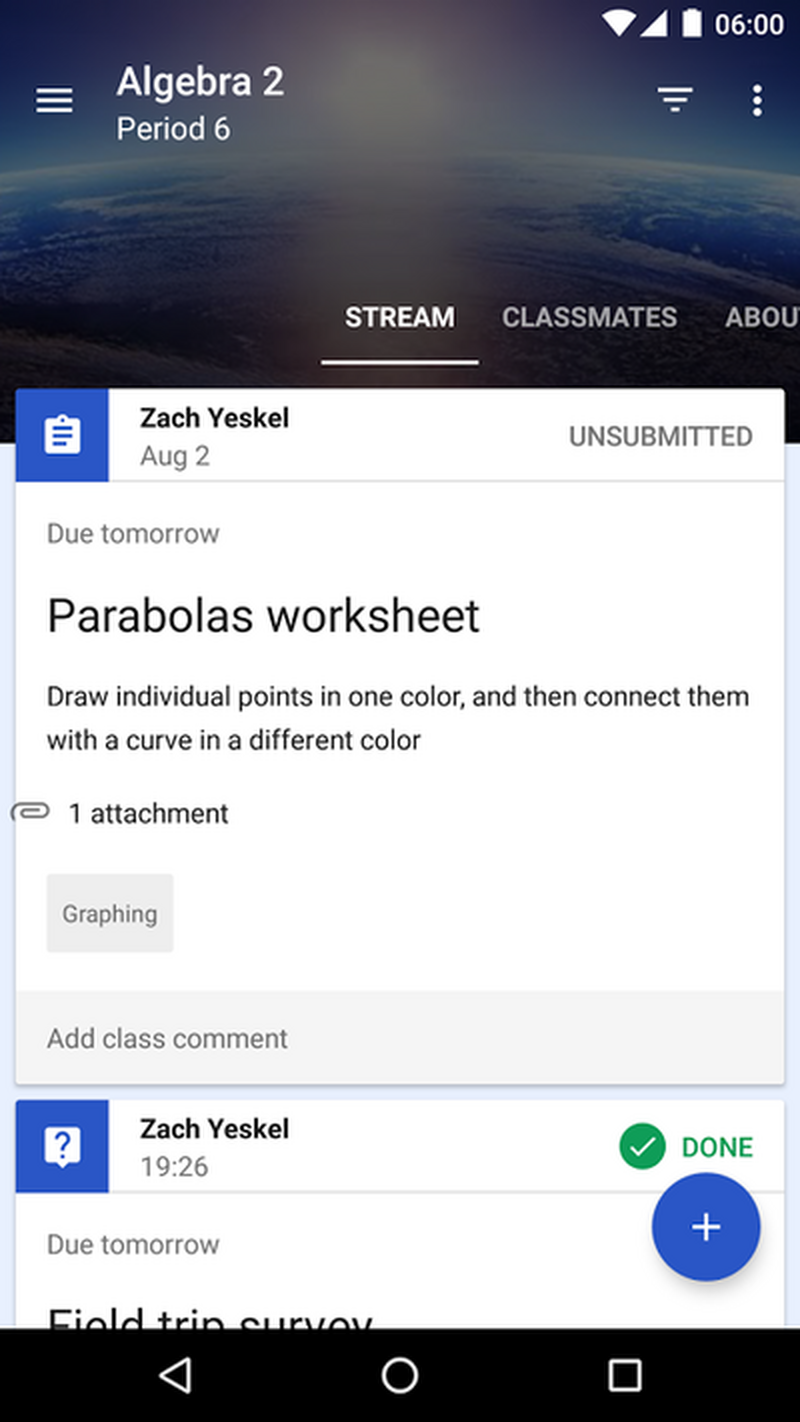Open the three-dot overflow menu

757,100
